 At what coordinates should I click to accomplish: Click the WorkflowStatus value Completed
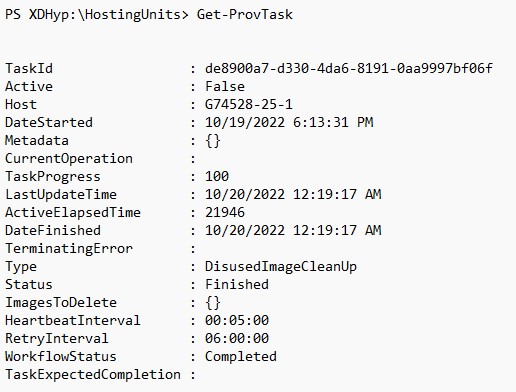click(x=241, y=357)
